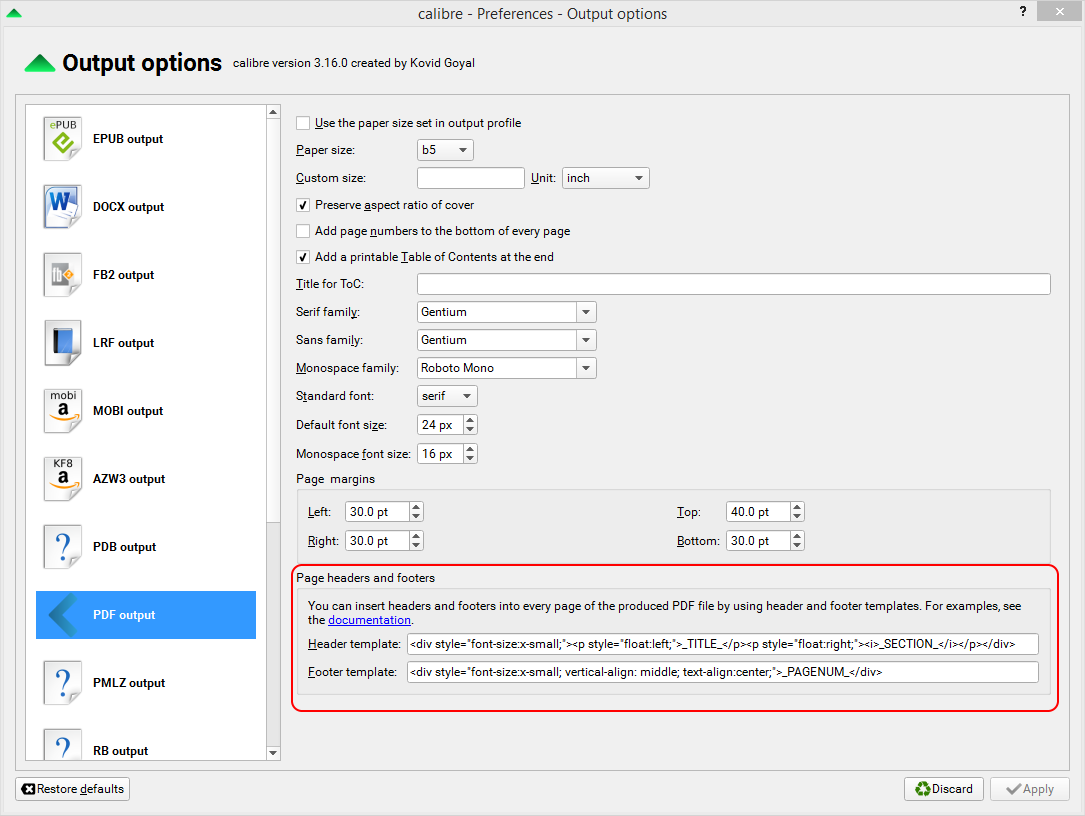1085x816 pixels.
Task: Enable page numbers at bottom of pages
Action: pos(303,231)
